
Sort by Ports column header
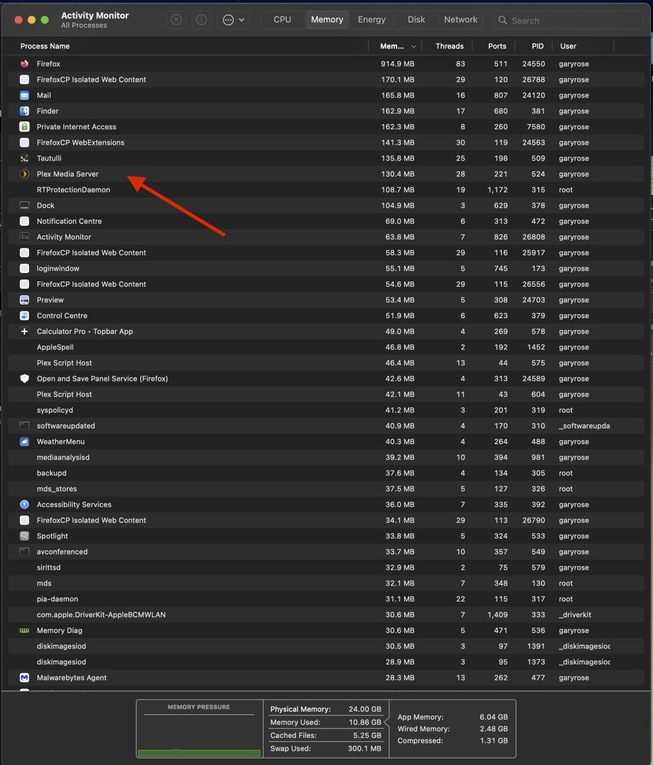497,46
